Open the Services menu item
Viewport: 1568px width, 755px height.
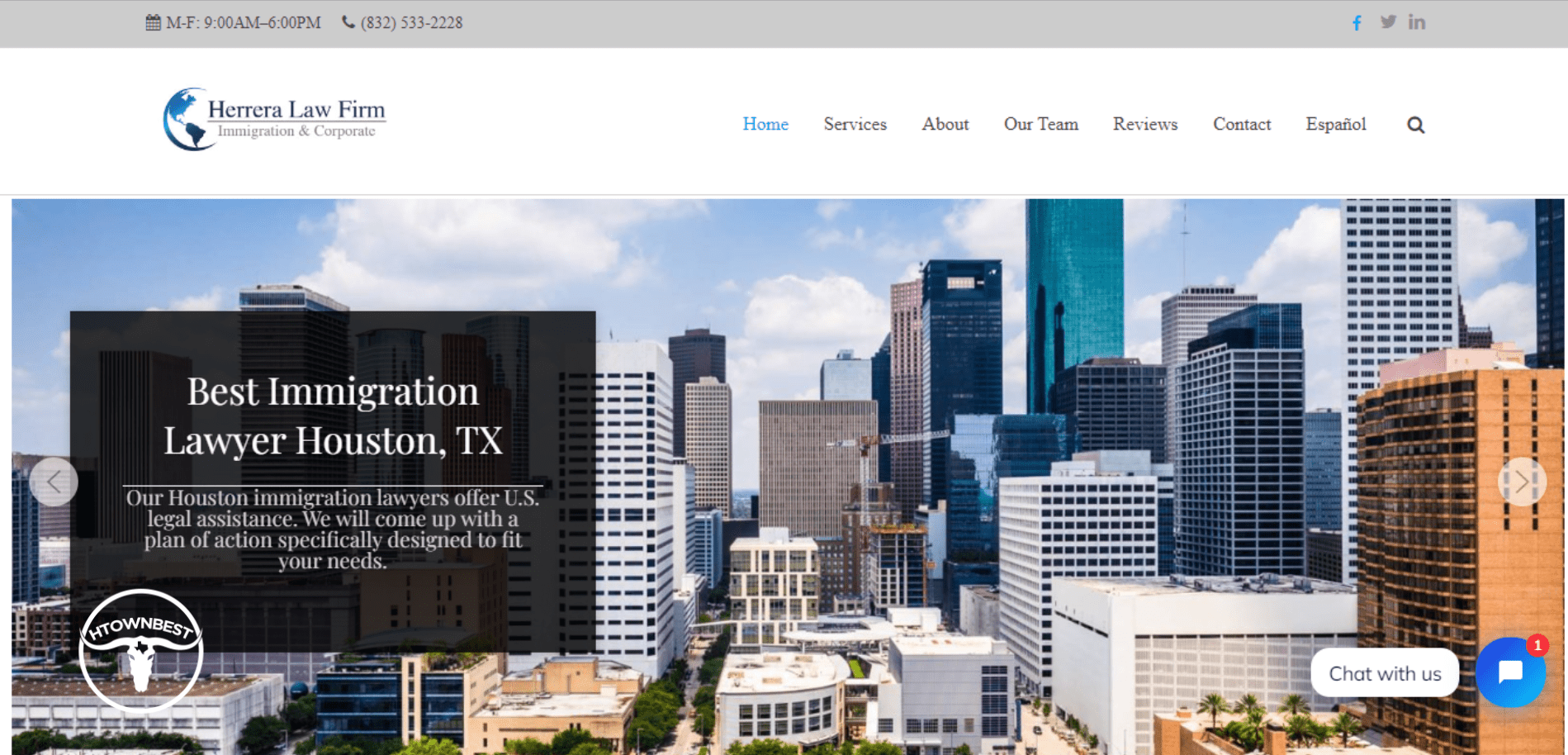point(855,124)
